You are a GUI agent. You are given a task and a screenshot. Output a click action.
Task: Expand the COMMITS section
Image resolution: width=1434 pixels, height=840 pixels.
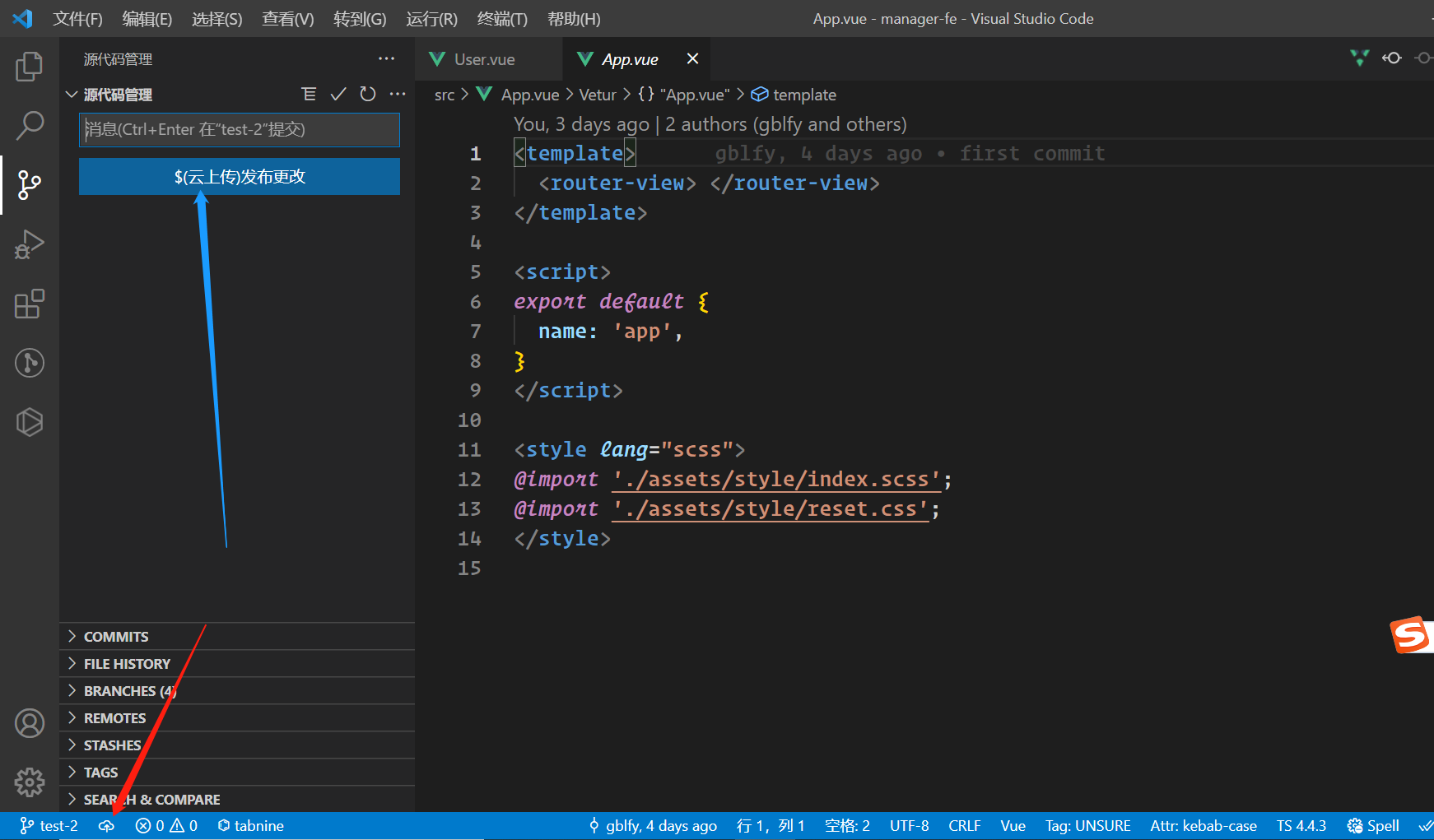(237, 636)
